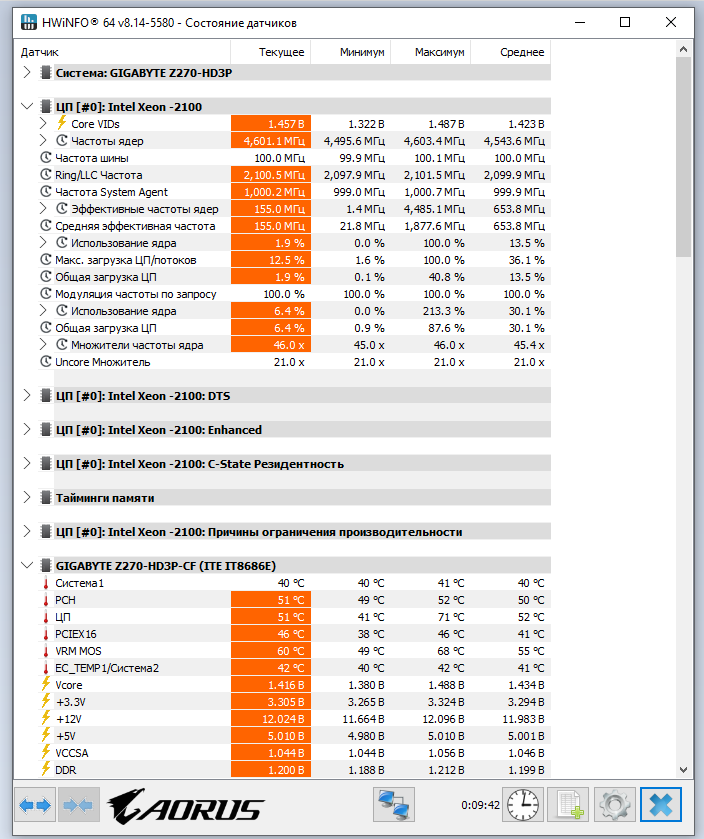Viewport: 704px width, 839px height.
Task: Click the thermometer icon beside PCH
Action: coord(46,600)
